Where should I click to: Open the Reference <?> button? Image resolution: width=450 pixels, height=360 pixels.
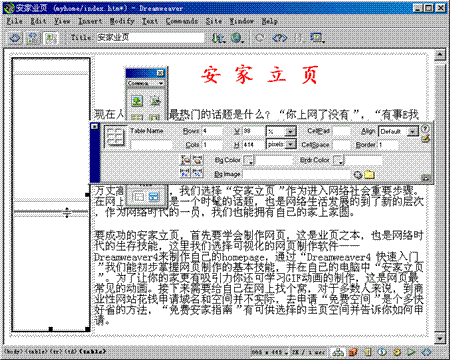[280, 38]
